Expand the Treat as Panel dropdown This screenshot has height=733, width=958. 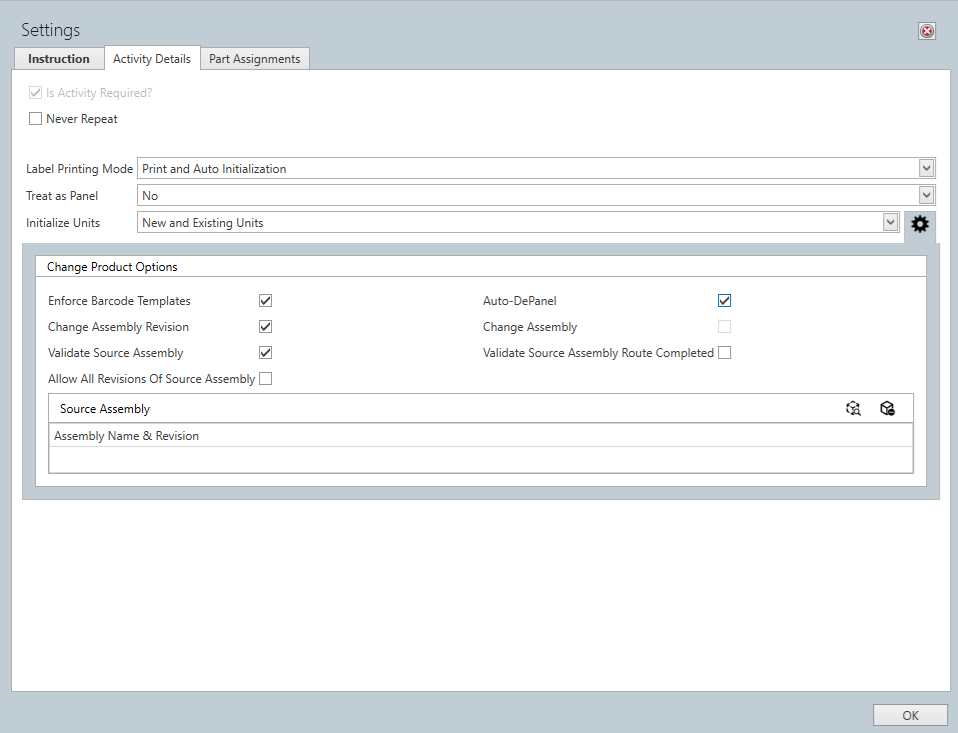click(x=925, y=195)
